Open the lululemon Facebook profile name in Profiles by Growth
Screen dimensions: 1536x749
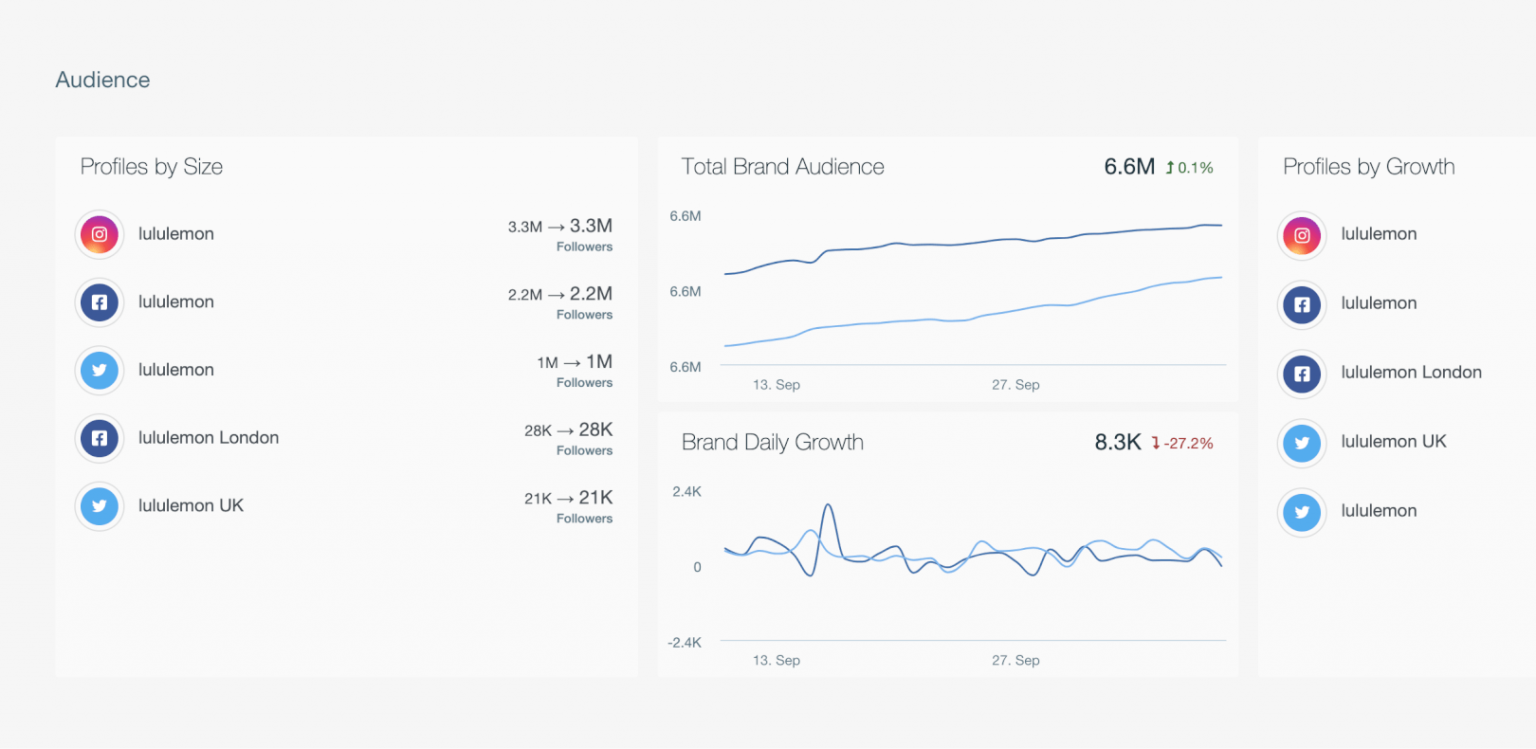coord(1378,303)
